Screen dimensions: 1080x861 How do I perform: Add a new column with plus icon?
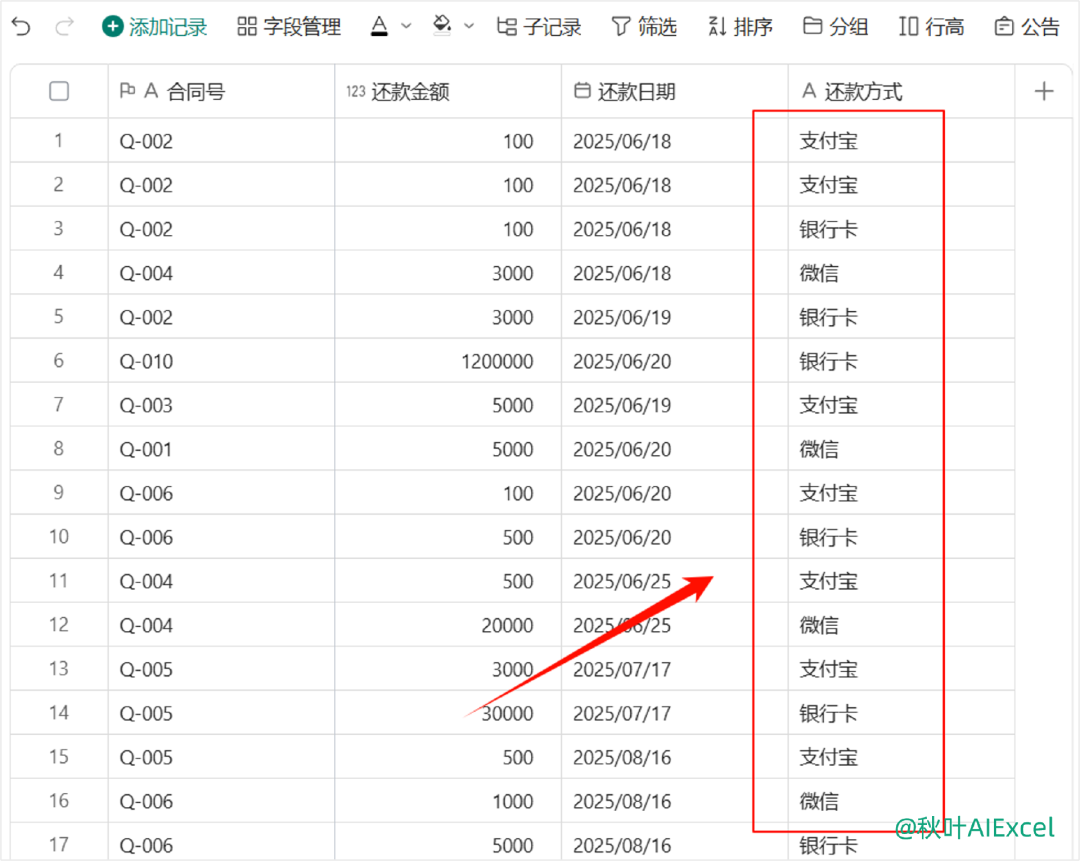click(x=1044, y=91)
